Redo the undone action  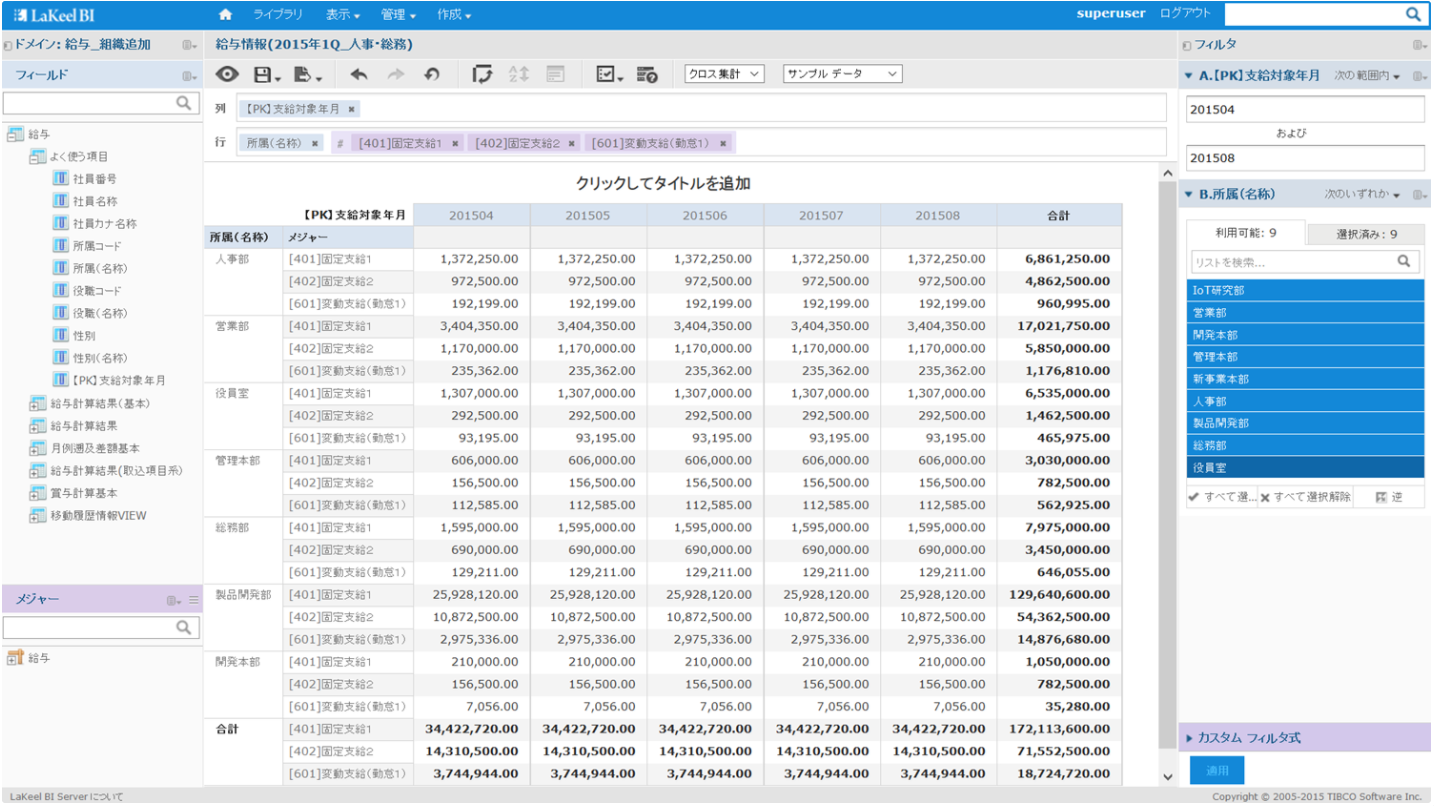tap(396, 74)
